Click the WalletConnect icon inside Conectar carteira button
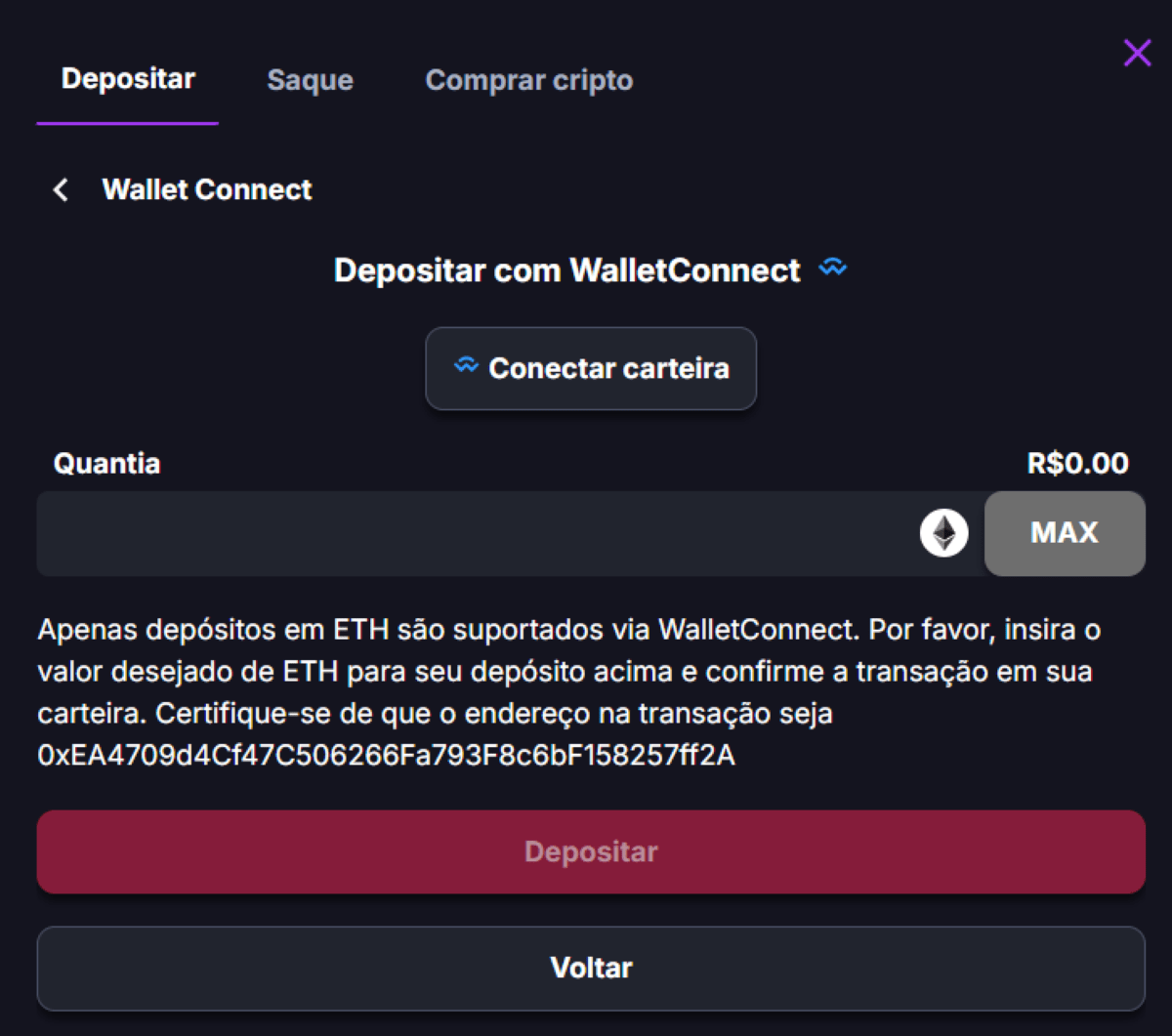Image resolution: width=1172 pixels, height=1036 pixels. pyautogui.click(x=467, y=367)
